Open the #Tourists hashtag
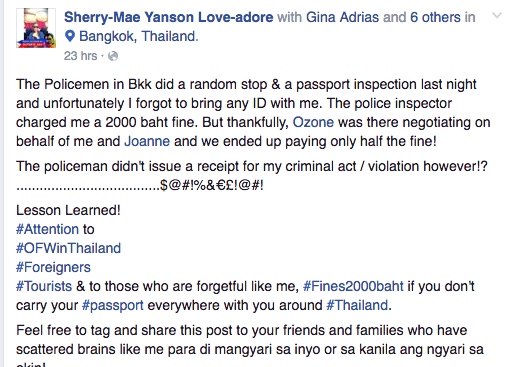The height and width of the screenshot is (367, 513). coord(44,286)
